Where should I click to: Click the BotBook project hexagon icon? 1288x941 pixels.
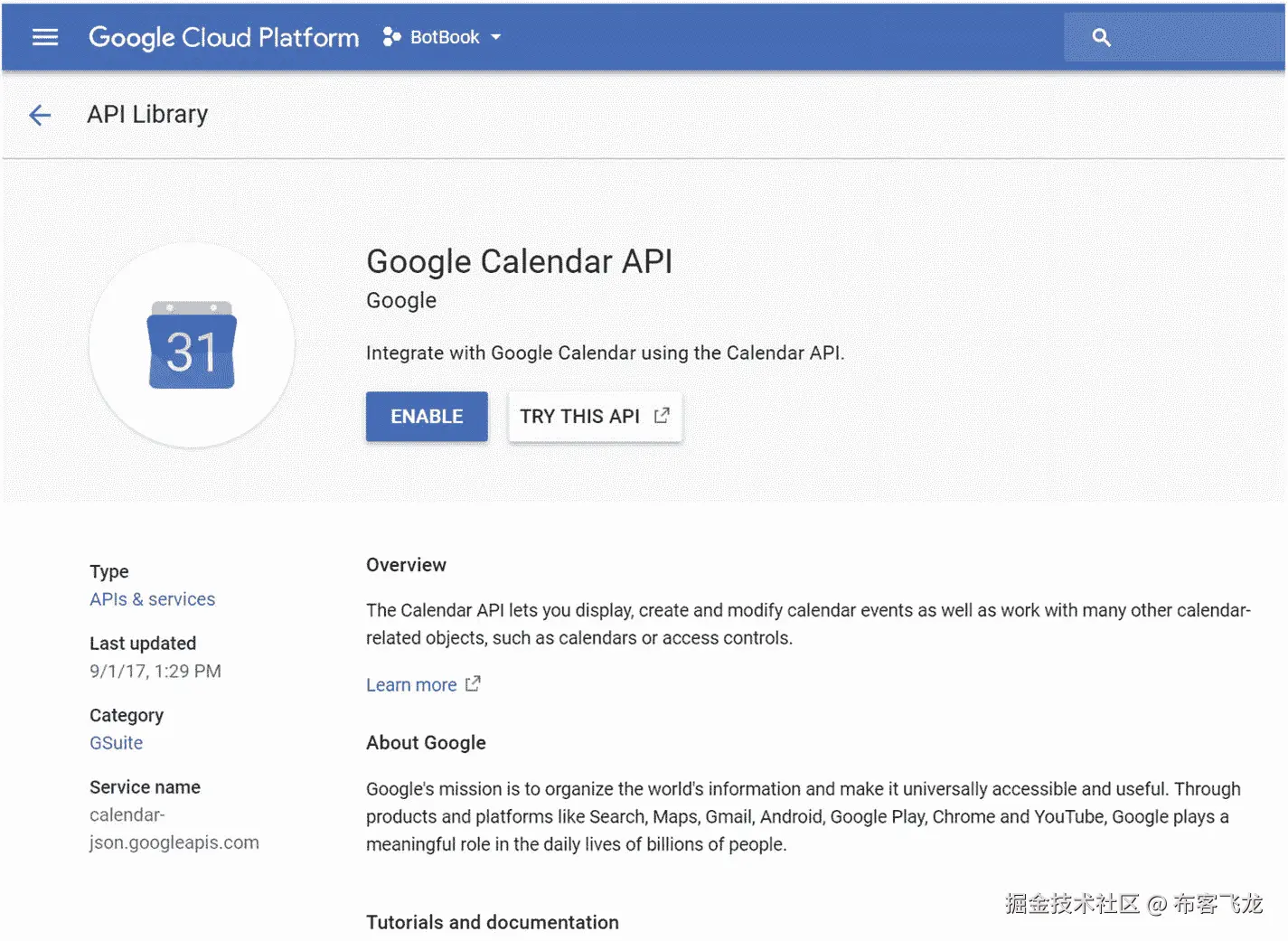391,37
